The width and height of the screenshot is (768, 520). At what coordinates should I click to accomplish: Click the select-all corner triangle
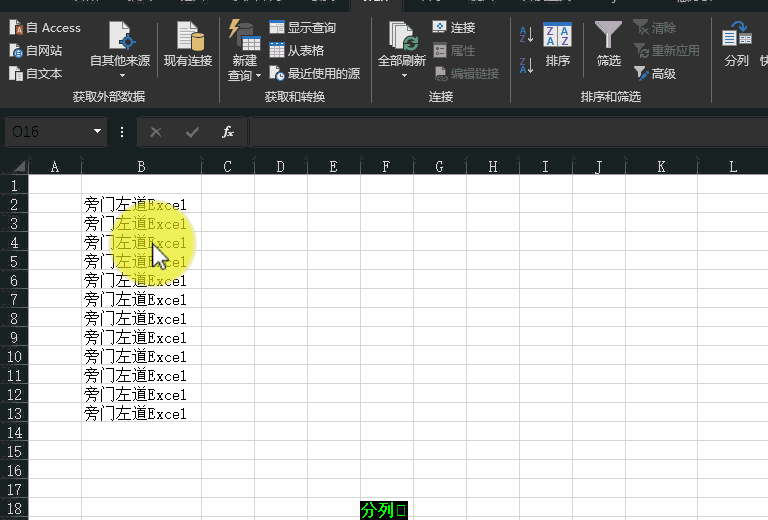coord(18,166)
